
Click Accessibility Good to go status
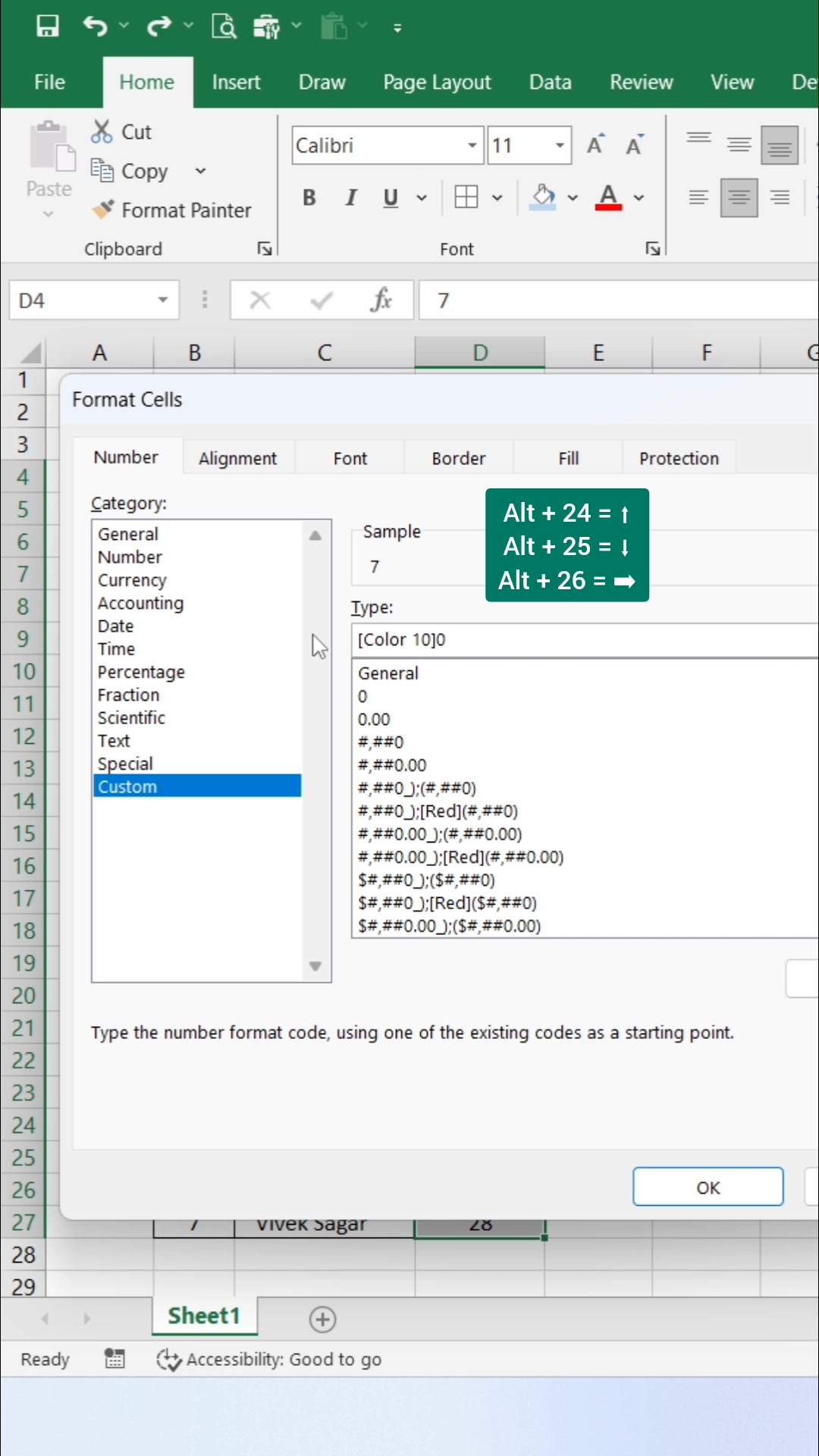[269, 1360]
